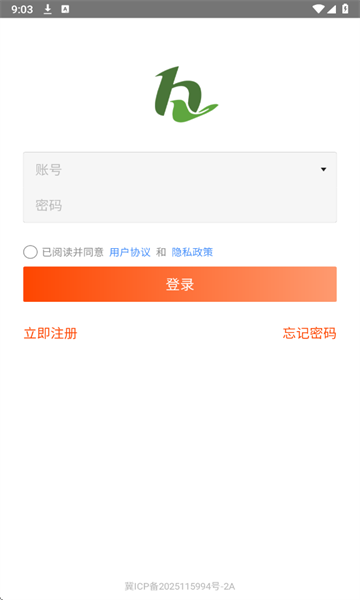The width and height of the screenshot is (360, 600).
Task: Focus the 密码 password input field
Action: [x=180, y=205]
